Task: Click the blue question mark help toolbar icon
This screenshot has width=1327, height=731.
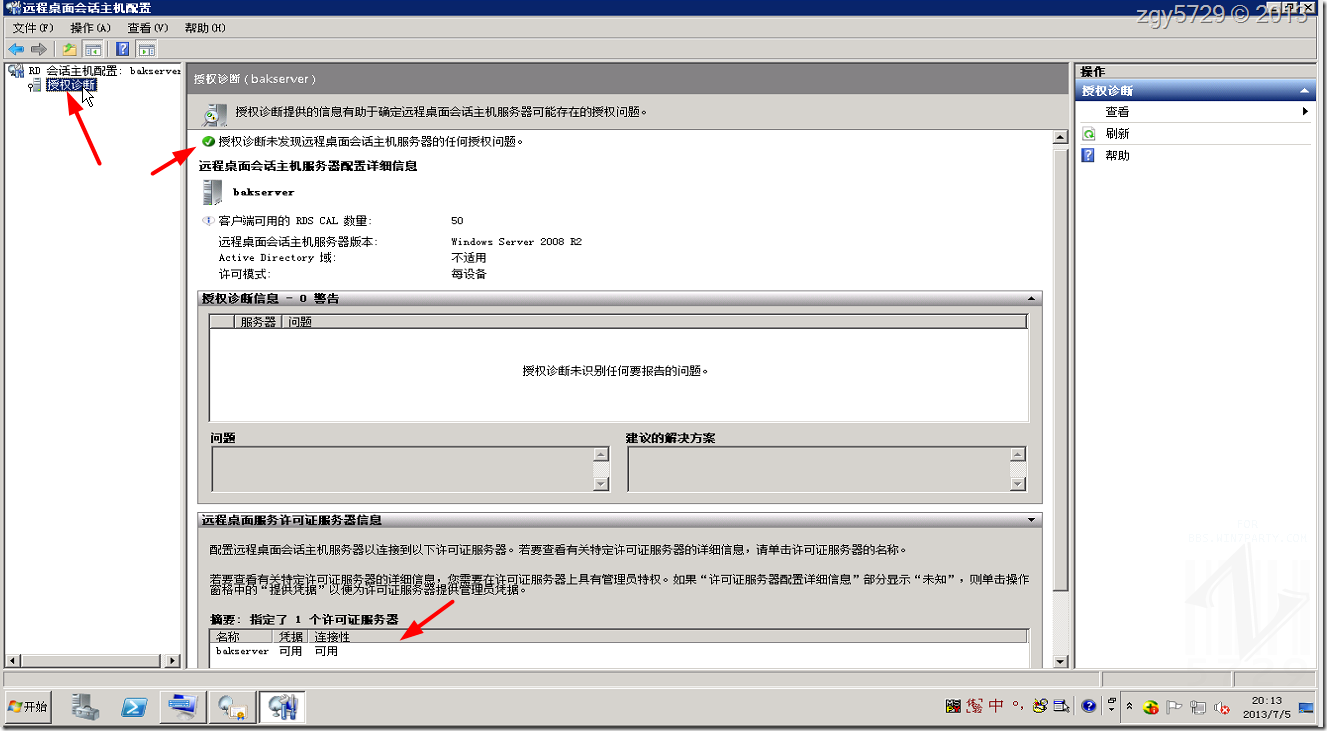Action: [x=123, y=49]
